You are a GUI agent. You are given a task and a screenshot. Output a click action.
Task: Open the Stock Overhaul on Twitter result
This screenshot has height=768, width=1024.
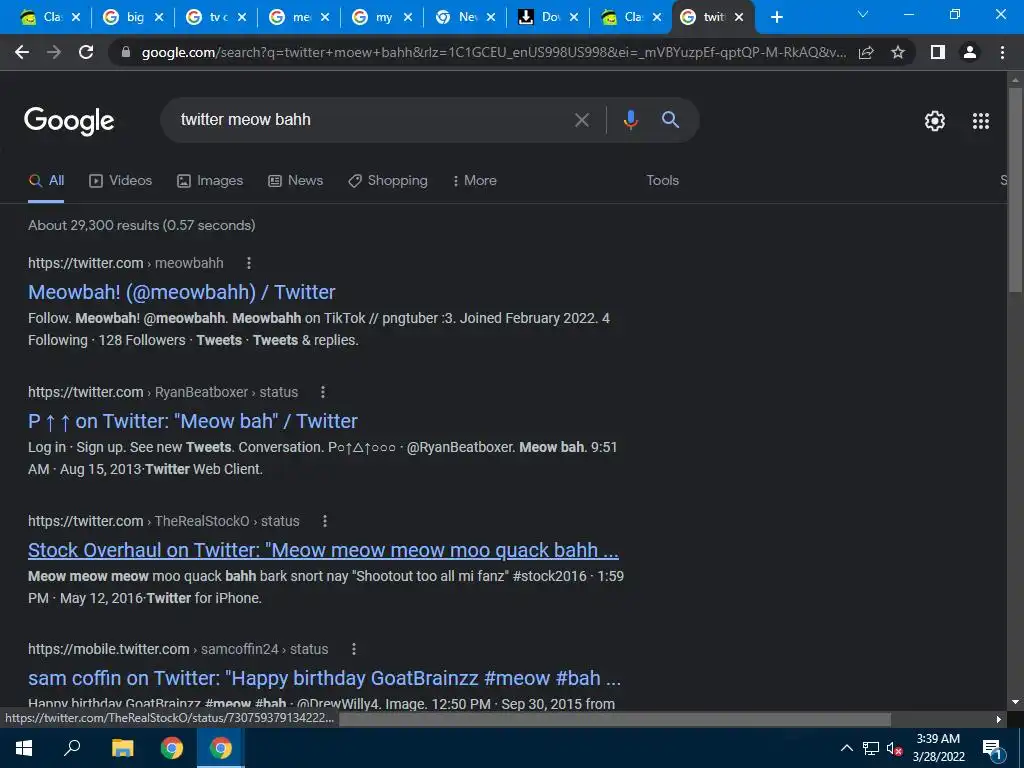tap(323, 551)
